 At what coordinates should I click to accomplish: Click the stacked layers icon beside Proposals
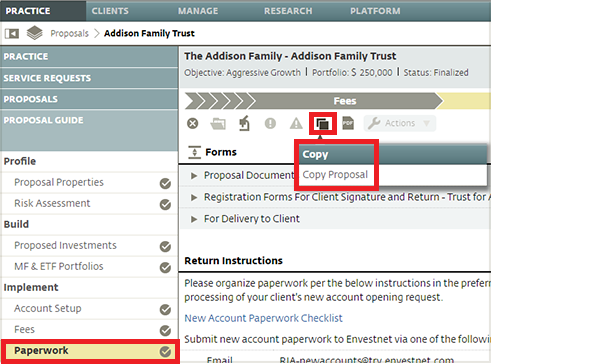[x=35, y=33]
